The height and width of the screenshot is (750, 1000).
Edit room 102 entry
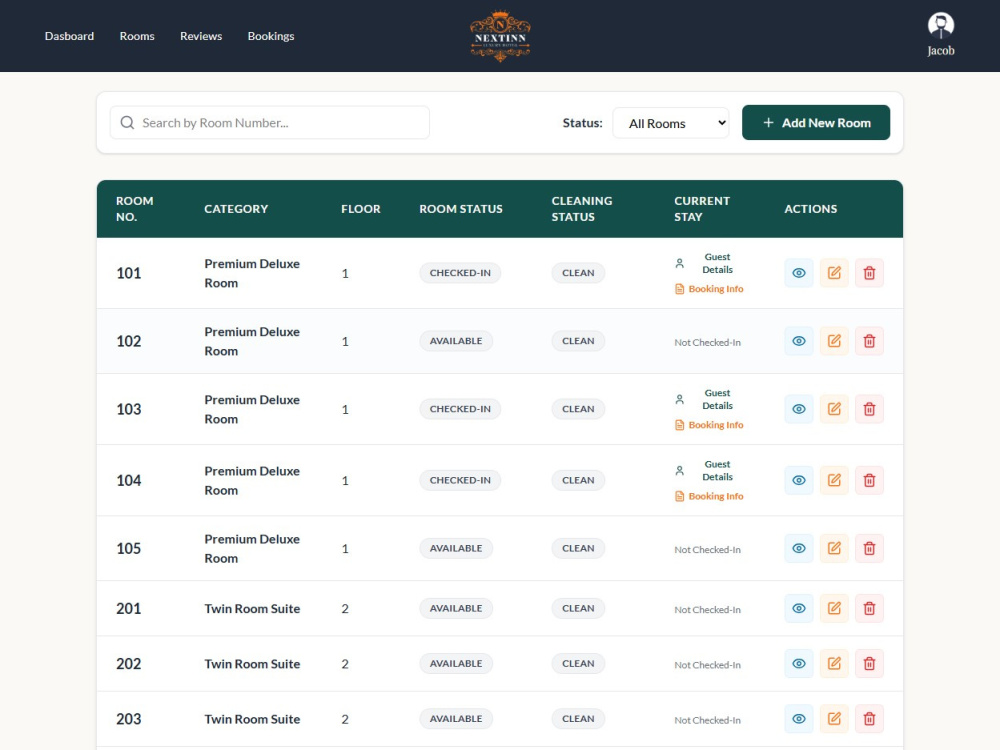[x=834, y=341]
